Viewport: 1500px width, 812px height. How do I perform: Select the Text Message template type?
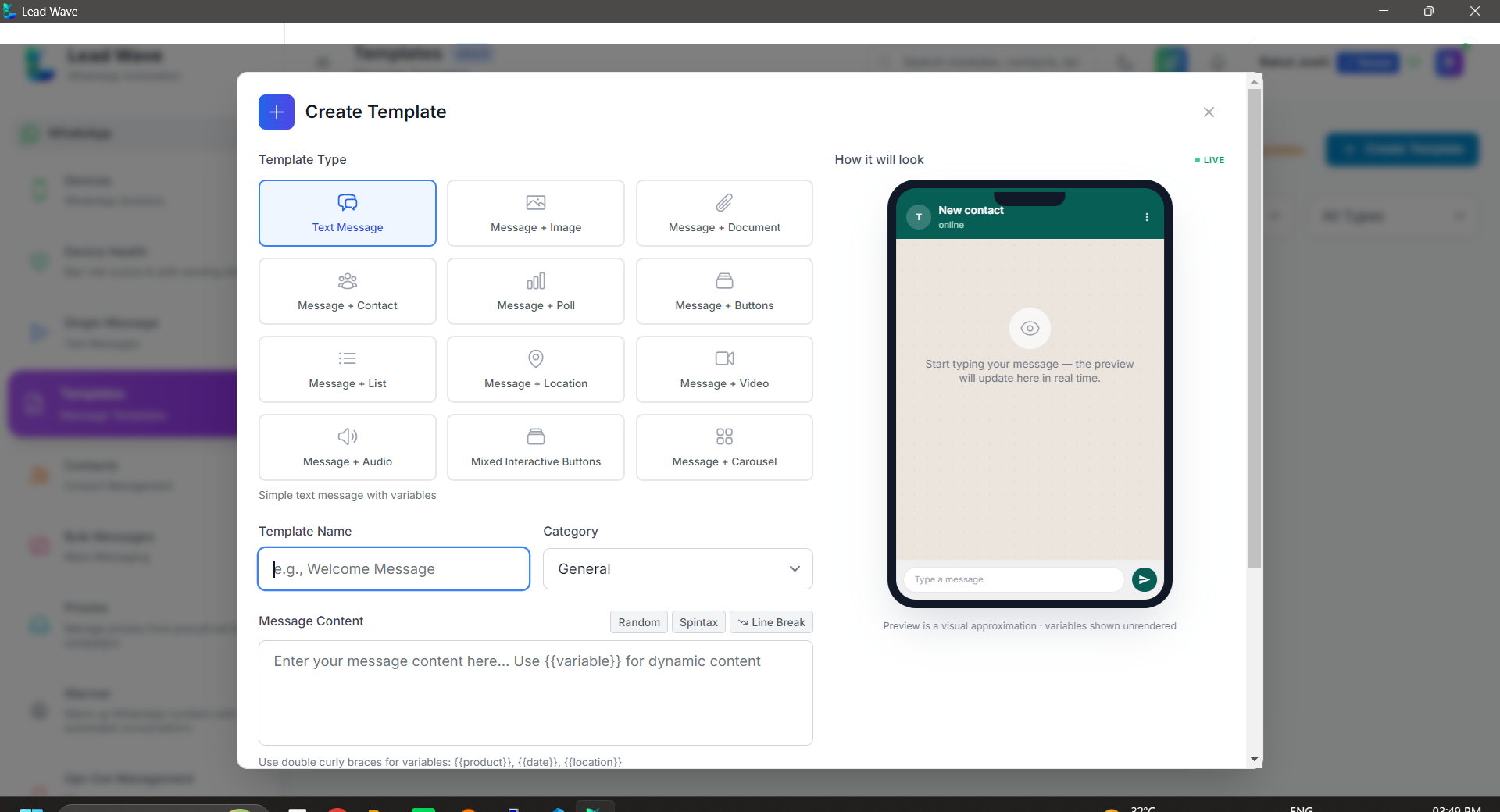point(348,213)
